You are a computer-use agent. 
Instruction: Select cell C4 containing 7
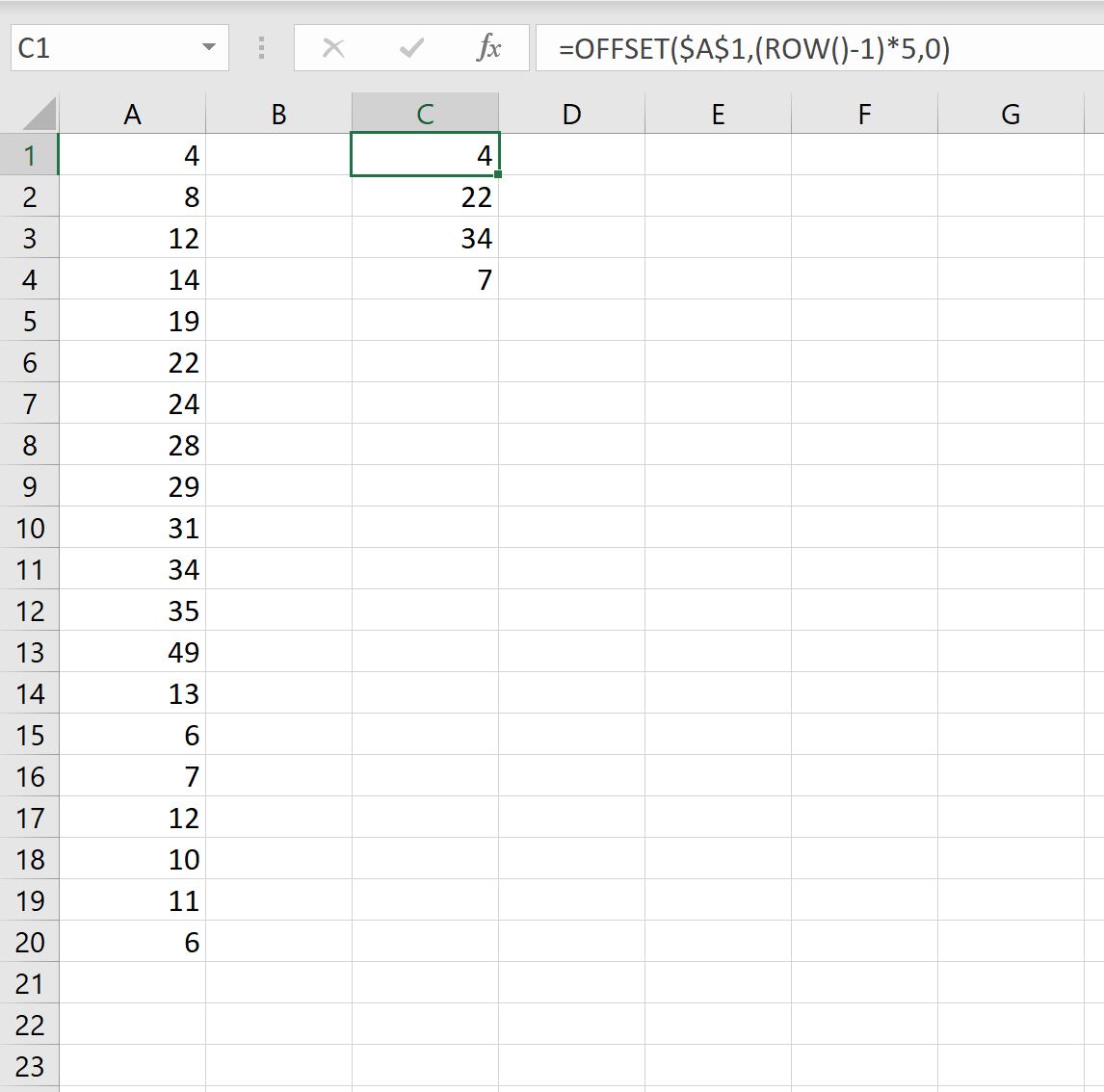[425, 279]
